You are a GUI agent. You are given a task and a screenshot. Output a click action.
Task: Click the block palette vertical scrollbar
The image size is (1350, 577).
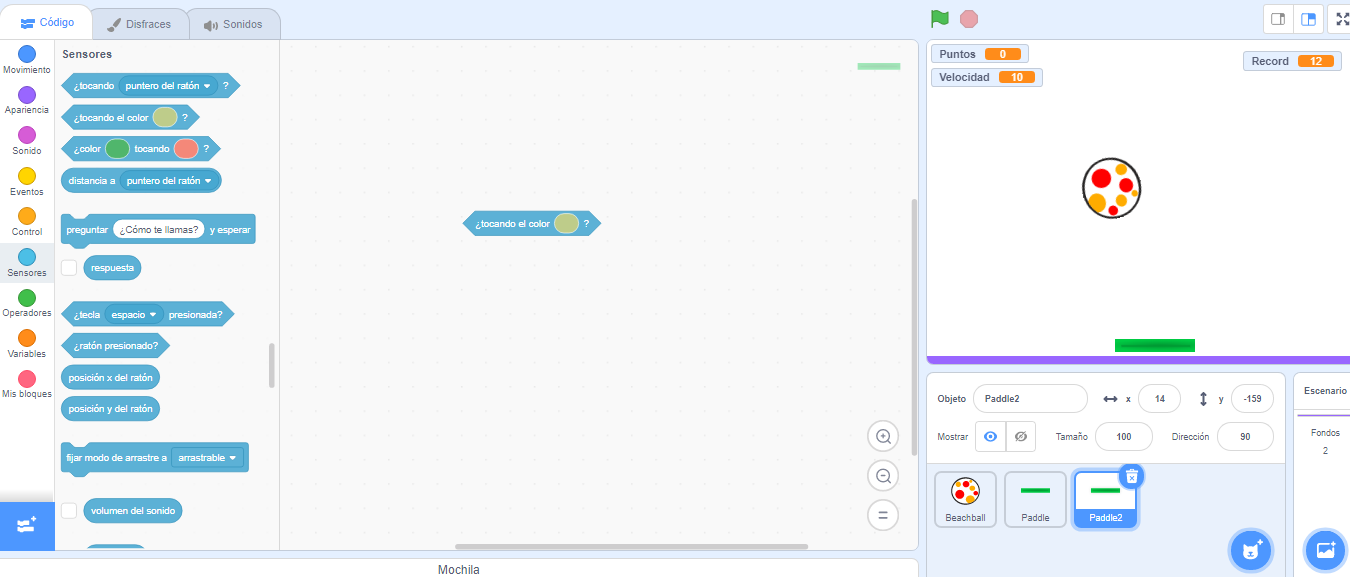pyautogui.click(x=272, y=366)
